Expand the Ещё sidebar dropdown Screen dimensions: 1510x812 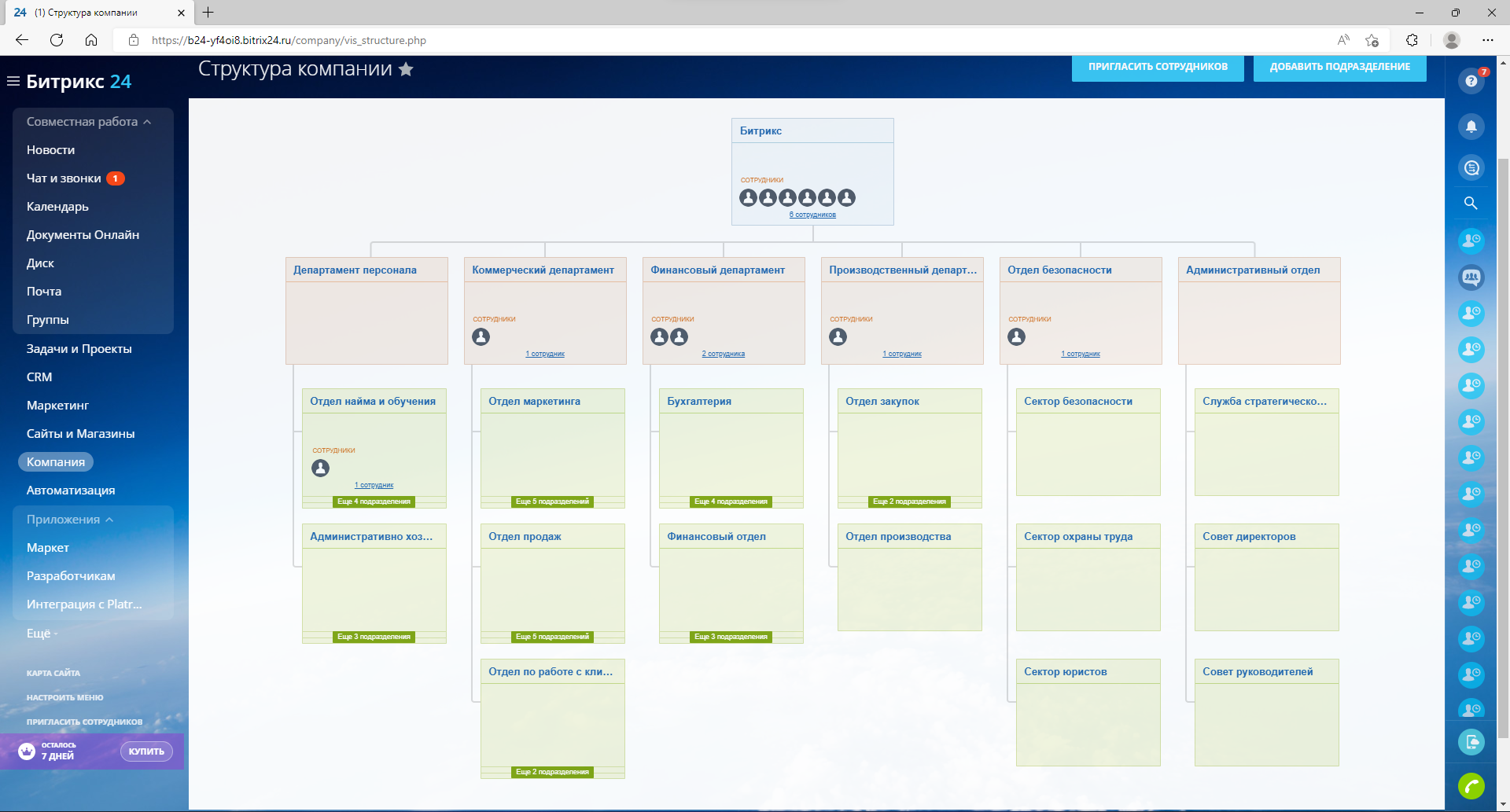pyautogui.click(x=42, y=633)
